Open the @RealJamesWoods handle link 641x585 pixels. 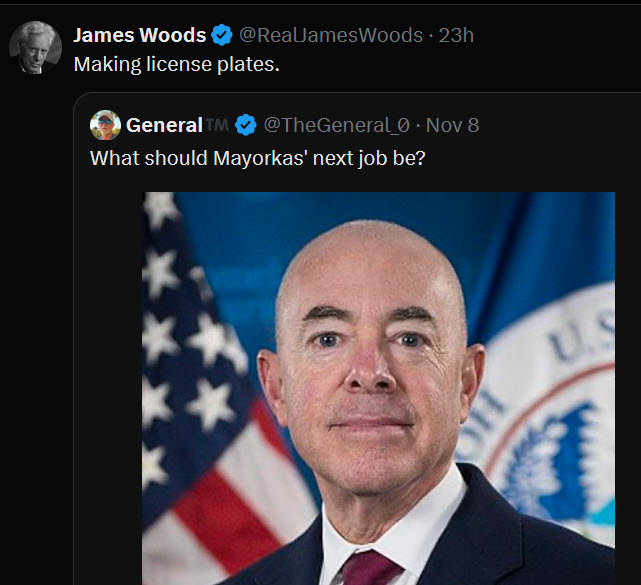coord(331,35)
